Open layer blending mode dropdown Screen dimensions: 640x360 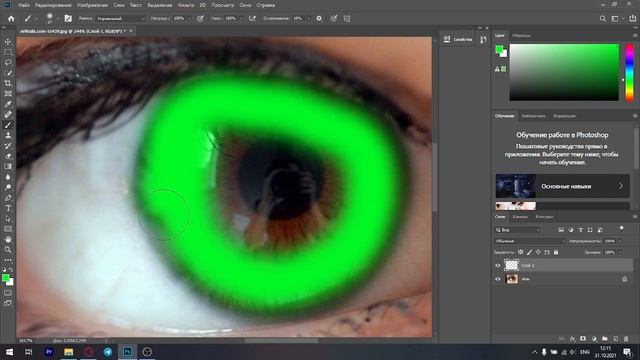[x=530, y=241]
